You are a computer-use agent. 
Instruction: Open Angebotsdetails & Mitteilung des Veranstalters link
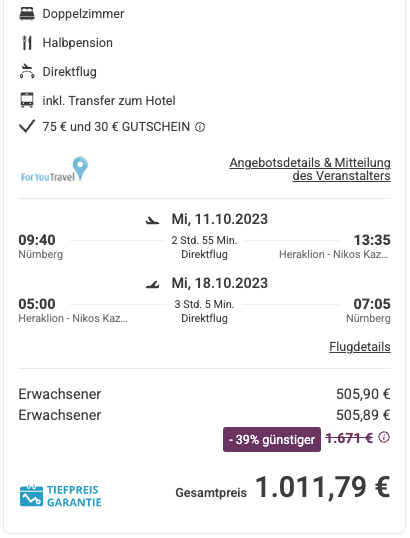pos(310,169)
